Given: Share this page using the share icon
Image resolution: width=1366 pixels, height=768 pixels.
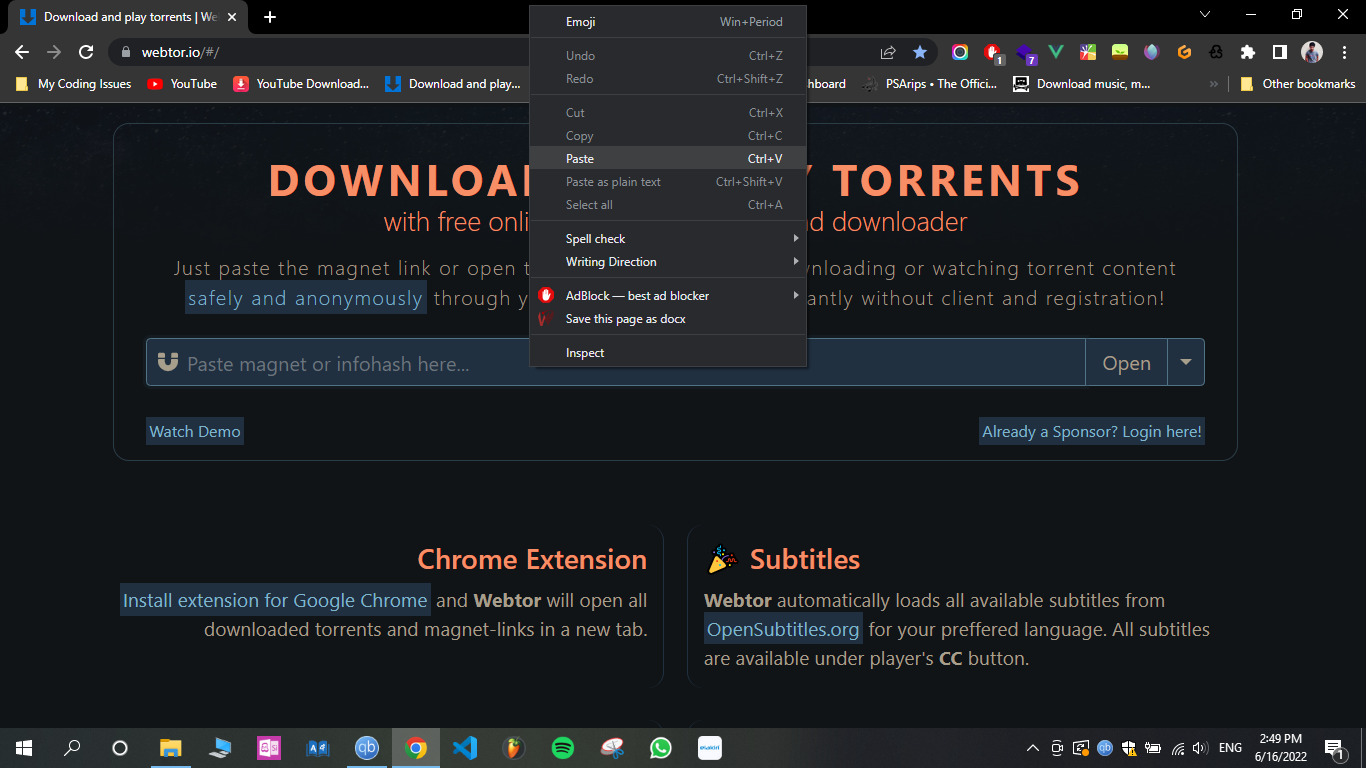Looking at the screenshot, I should click(x=888, y=52).
